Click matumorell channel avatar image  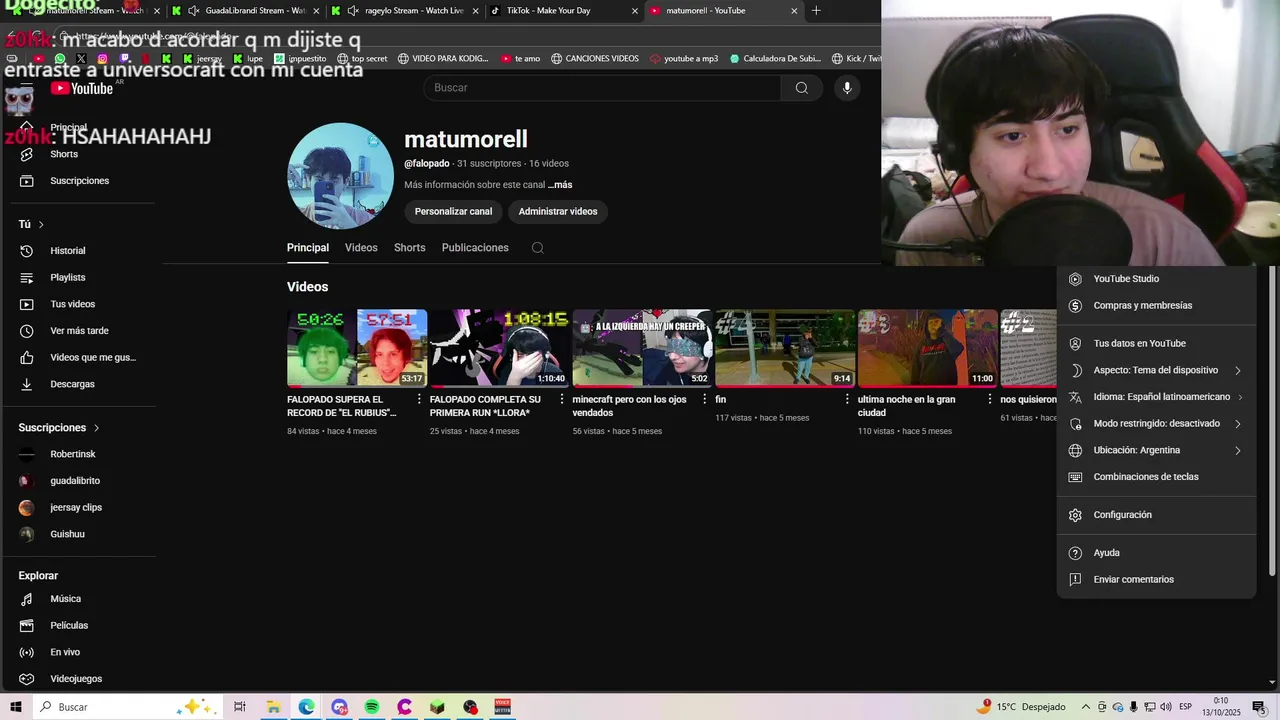pyautogui.click(x=340, y=176)
